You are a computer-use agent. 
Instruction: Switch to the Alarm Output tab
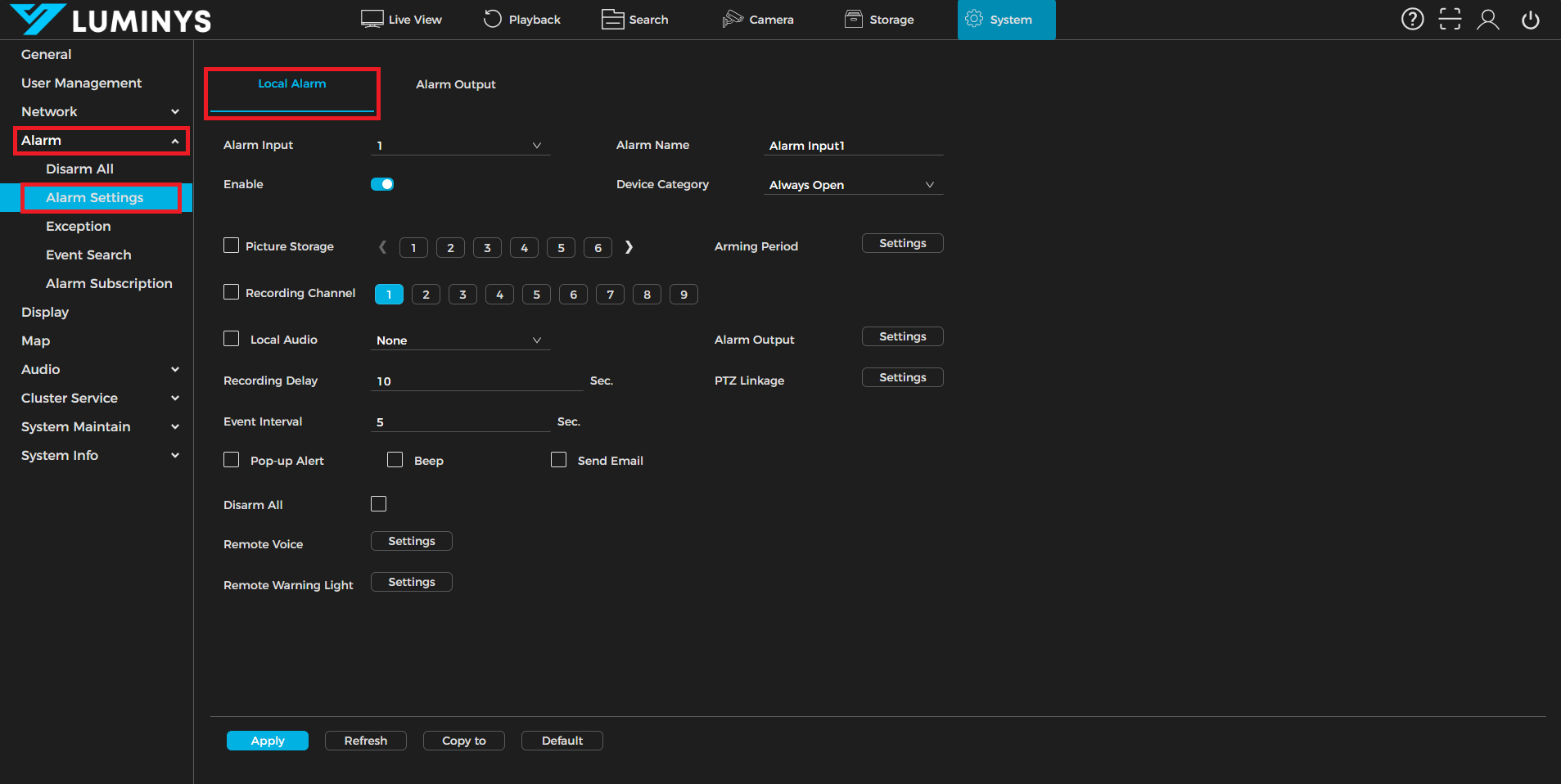[x=455, y=84]
